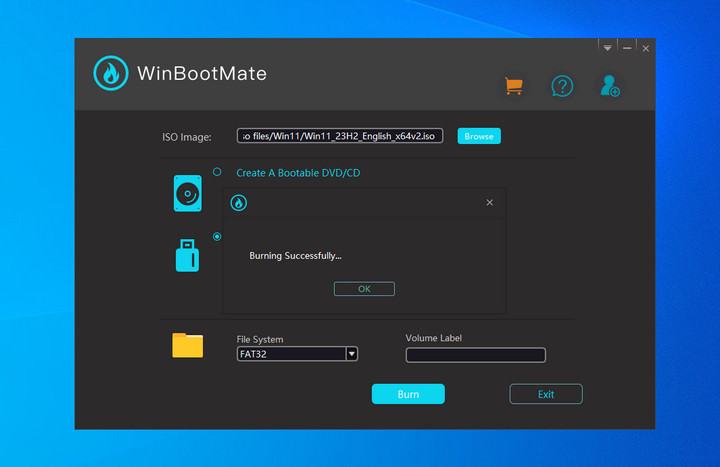Click the flame icon in the dialog
The height and width of the screenshot is (467, 720).
(x=238, y=203)
